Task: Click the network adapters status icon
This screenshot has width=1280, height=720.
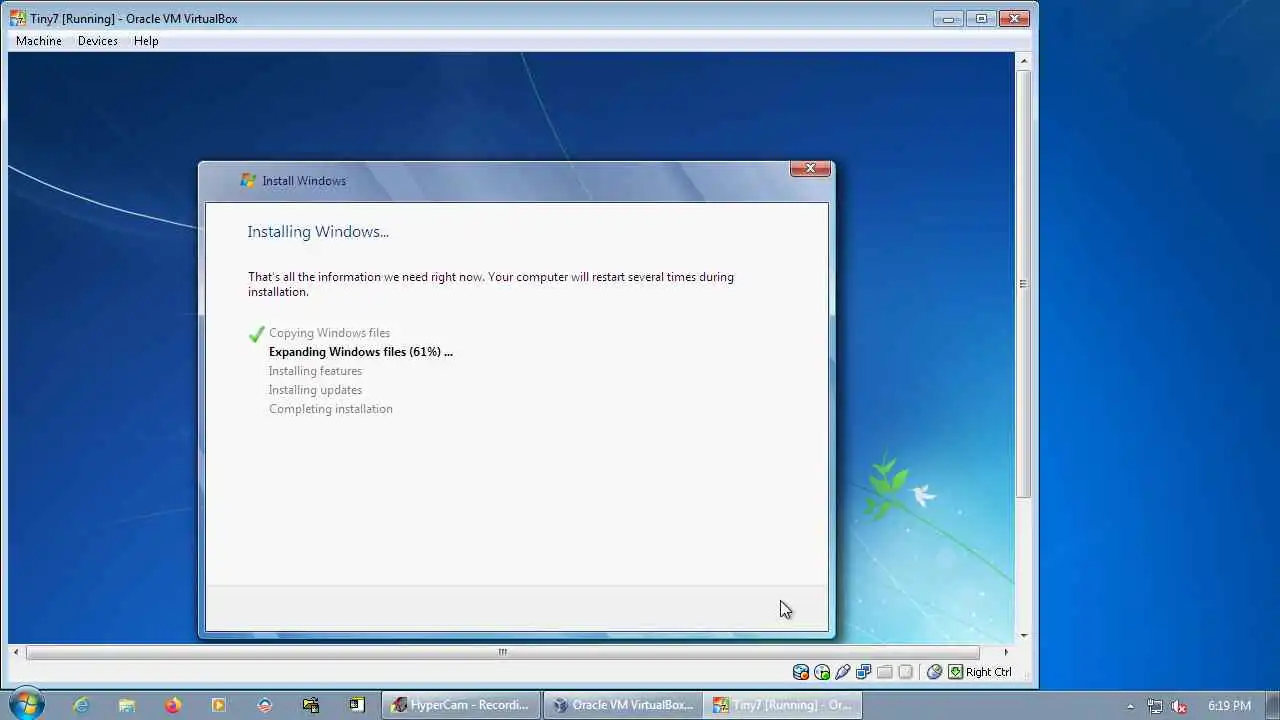Action: (x=864, y=672)
